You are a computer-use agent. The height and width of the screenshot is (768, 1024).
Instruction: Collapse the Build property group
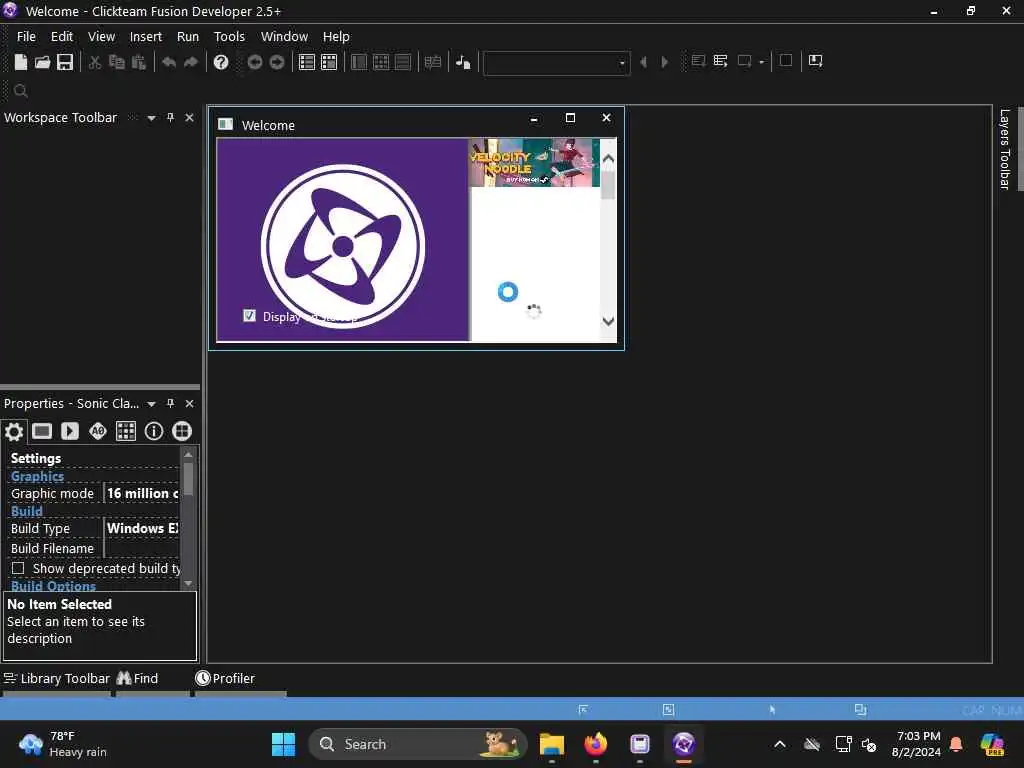27,511
